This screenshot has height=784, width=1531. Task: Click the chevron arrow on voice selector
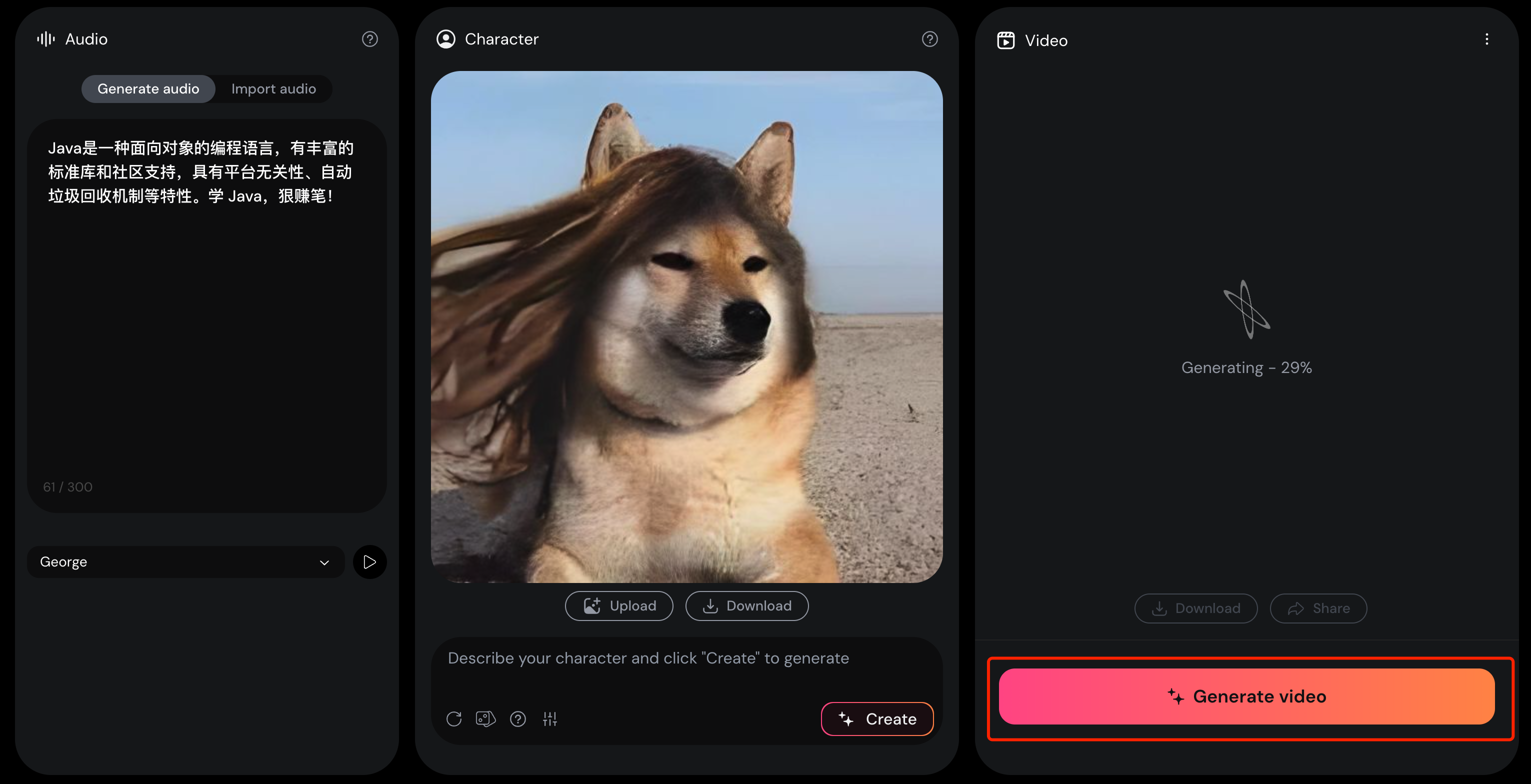coord(324,562)
